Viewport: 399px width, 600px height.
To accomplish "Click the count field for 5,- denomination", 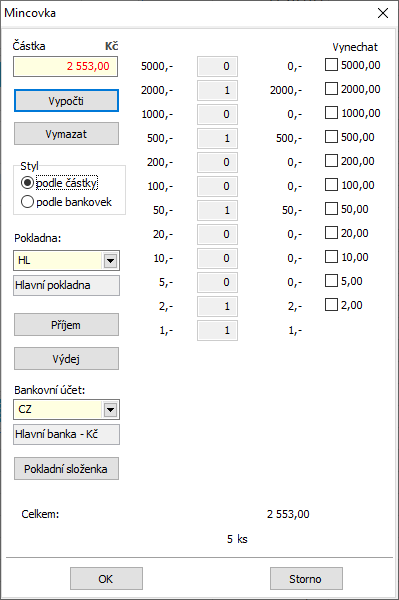I will pos(217,282).
